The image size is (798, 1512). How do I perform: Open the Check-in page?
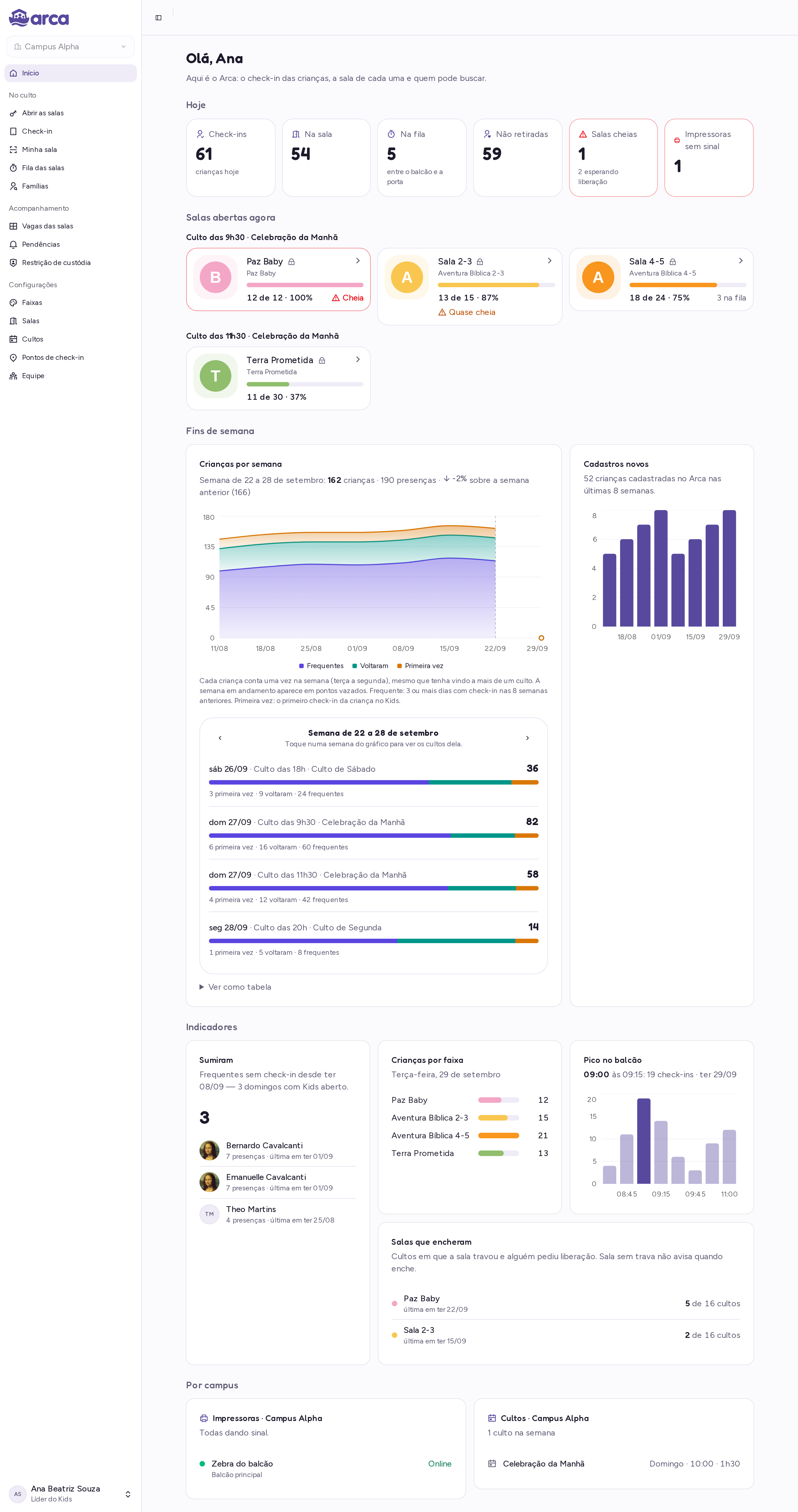(70, 131)
